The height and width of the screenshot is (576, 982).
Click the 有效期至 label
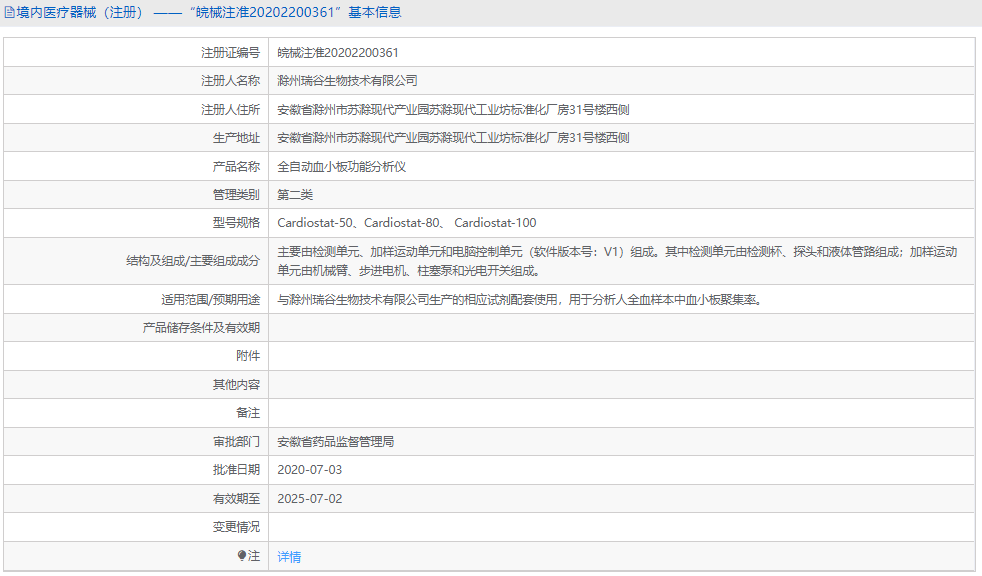pos(236,499)
